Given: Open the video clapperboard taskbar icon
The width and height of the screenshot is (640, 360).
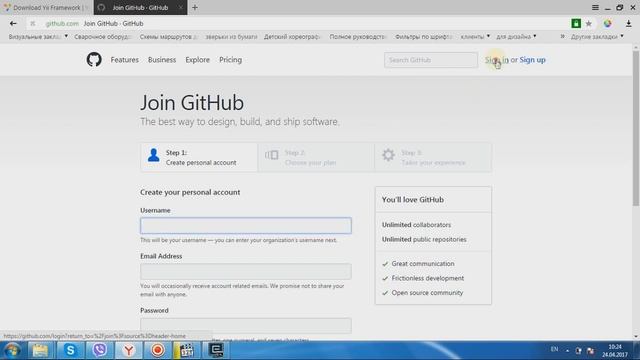Looking at the screenshot, I should click(187, 350).
